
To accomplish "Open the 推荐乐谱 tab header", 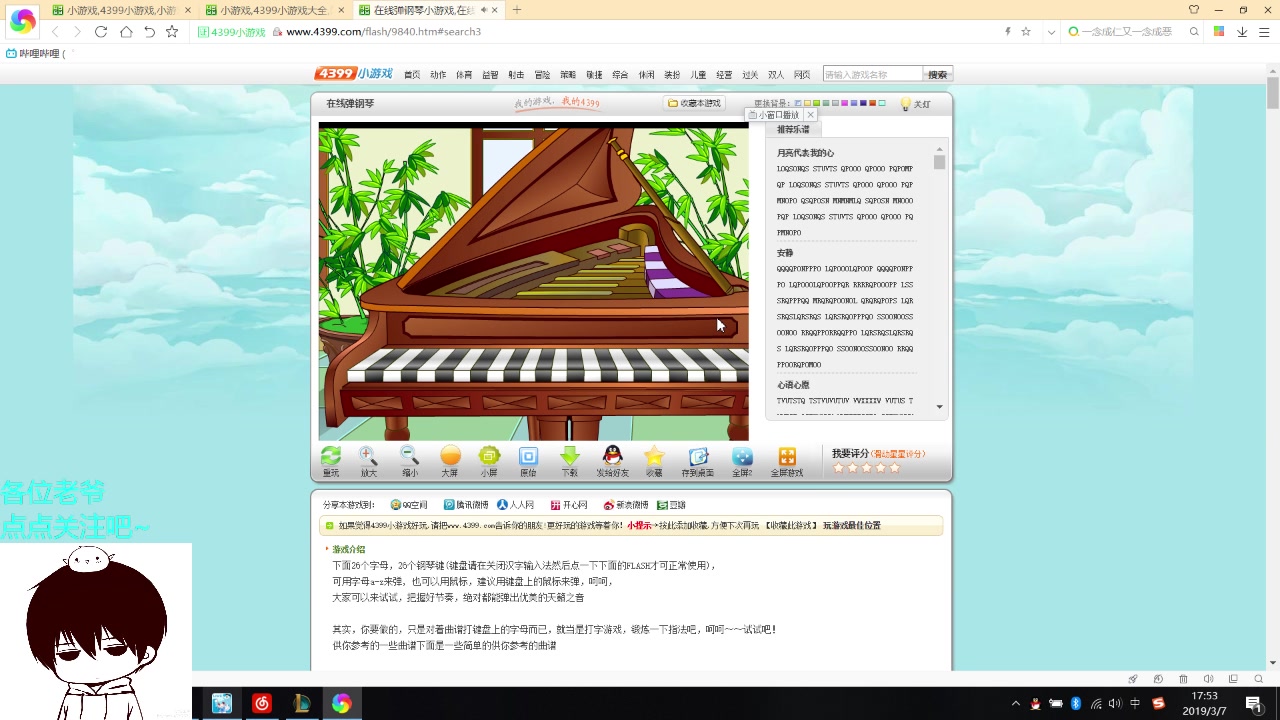I will tap(793, 130).
